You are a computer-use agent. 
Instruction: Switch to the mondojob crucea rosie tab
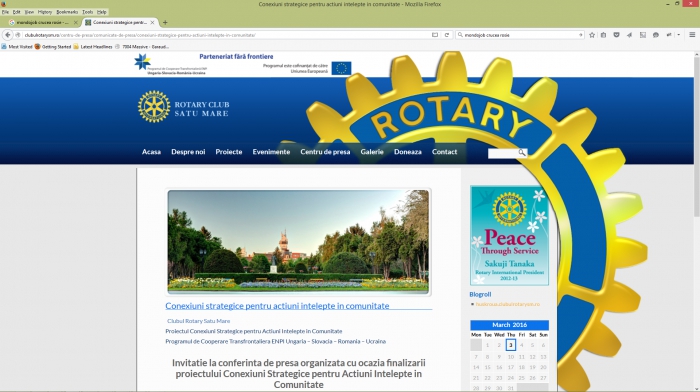point(42,22)
